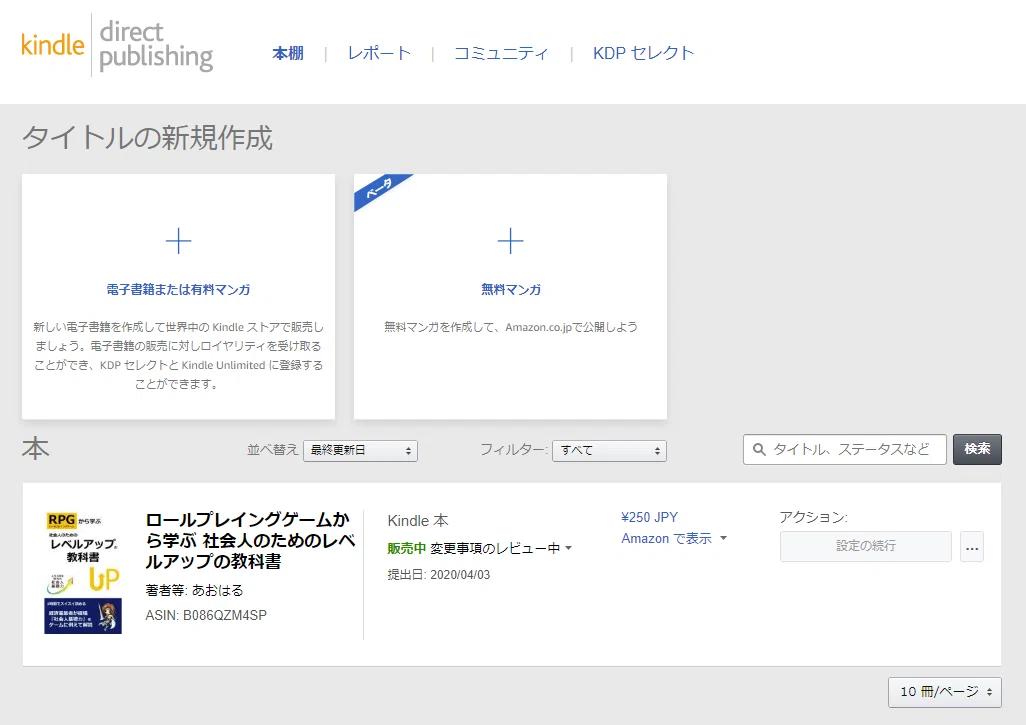This screenshot has width=1026, height=725.
Task: Click the Kindle 本 format label
Action: click(x=418, y=521)
